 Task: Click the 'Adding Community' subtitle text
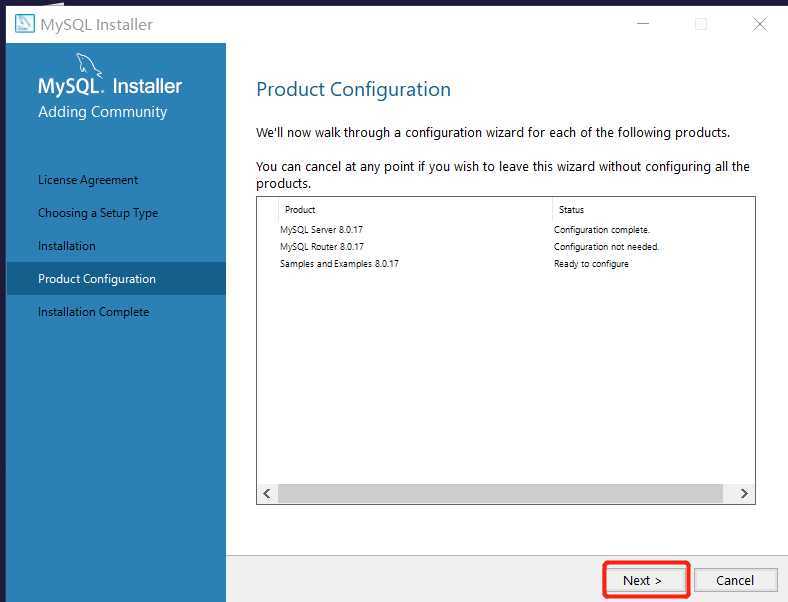[103, 112]
